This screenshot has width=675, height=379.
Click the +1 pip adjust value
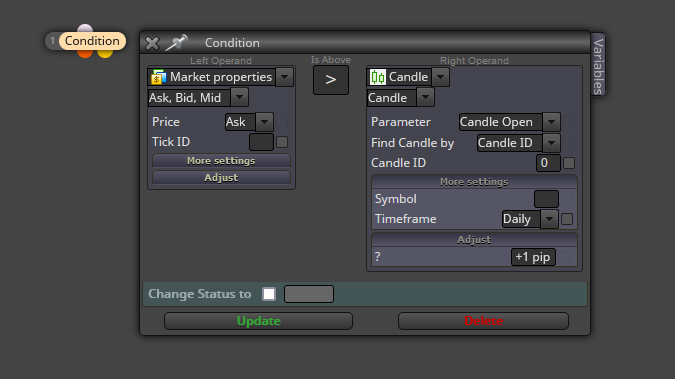point(533,257)
